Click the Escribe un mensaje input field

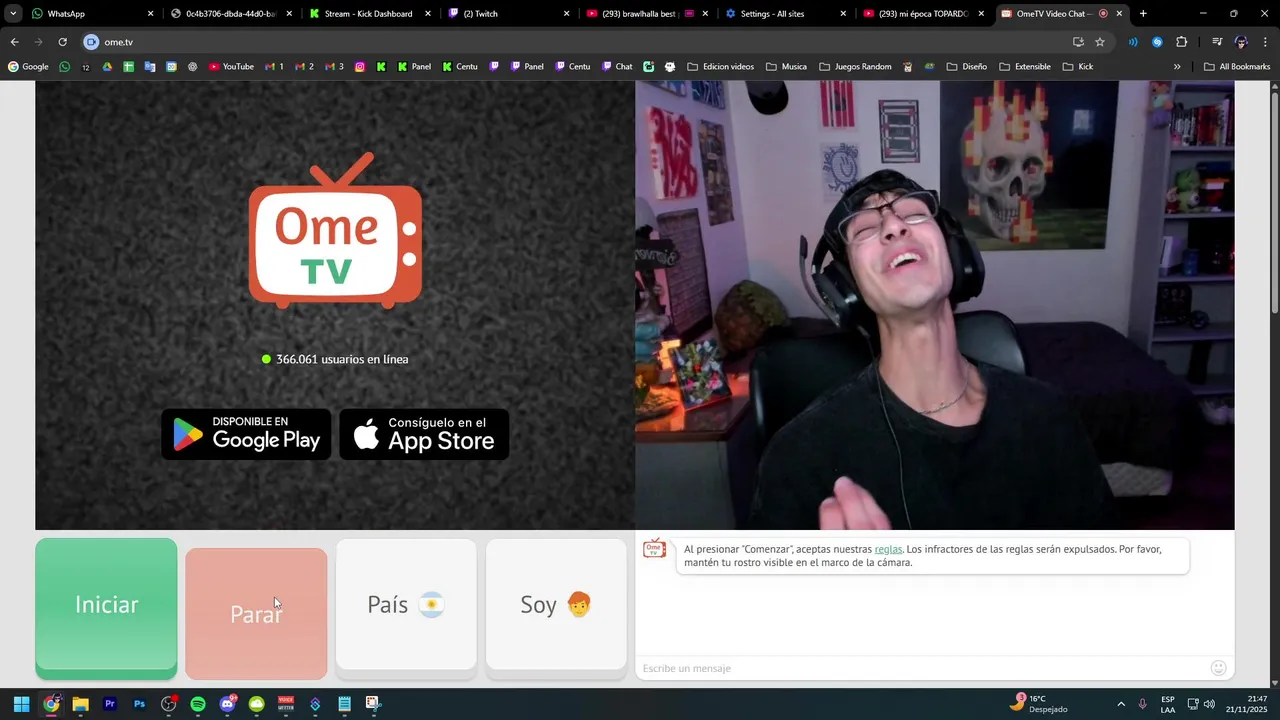tap(920, 668)
